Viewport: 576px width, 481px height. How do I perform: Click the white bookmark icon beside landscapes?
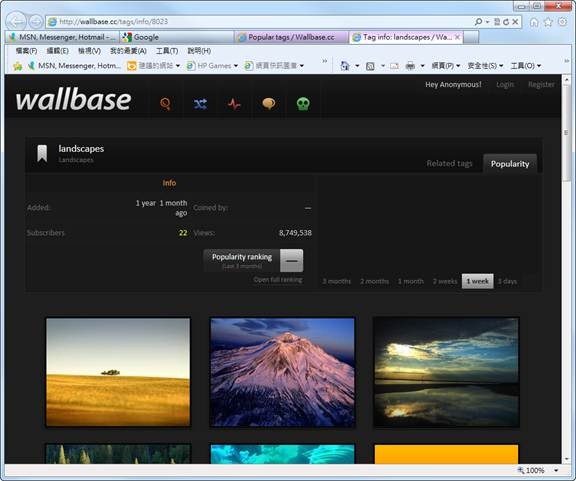[x=42, y=153]
